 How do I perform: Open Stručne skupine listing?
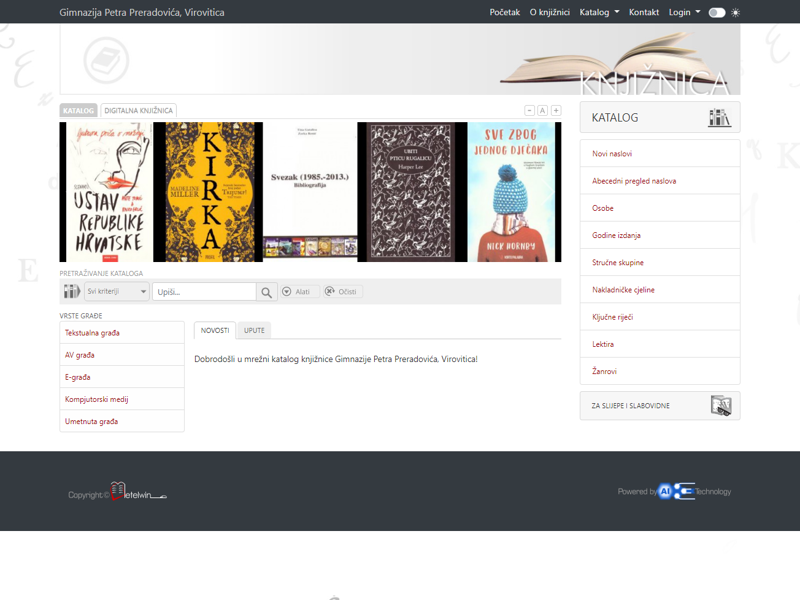click(x=660, y=262)
